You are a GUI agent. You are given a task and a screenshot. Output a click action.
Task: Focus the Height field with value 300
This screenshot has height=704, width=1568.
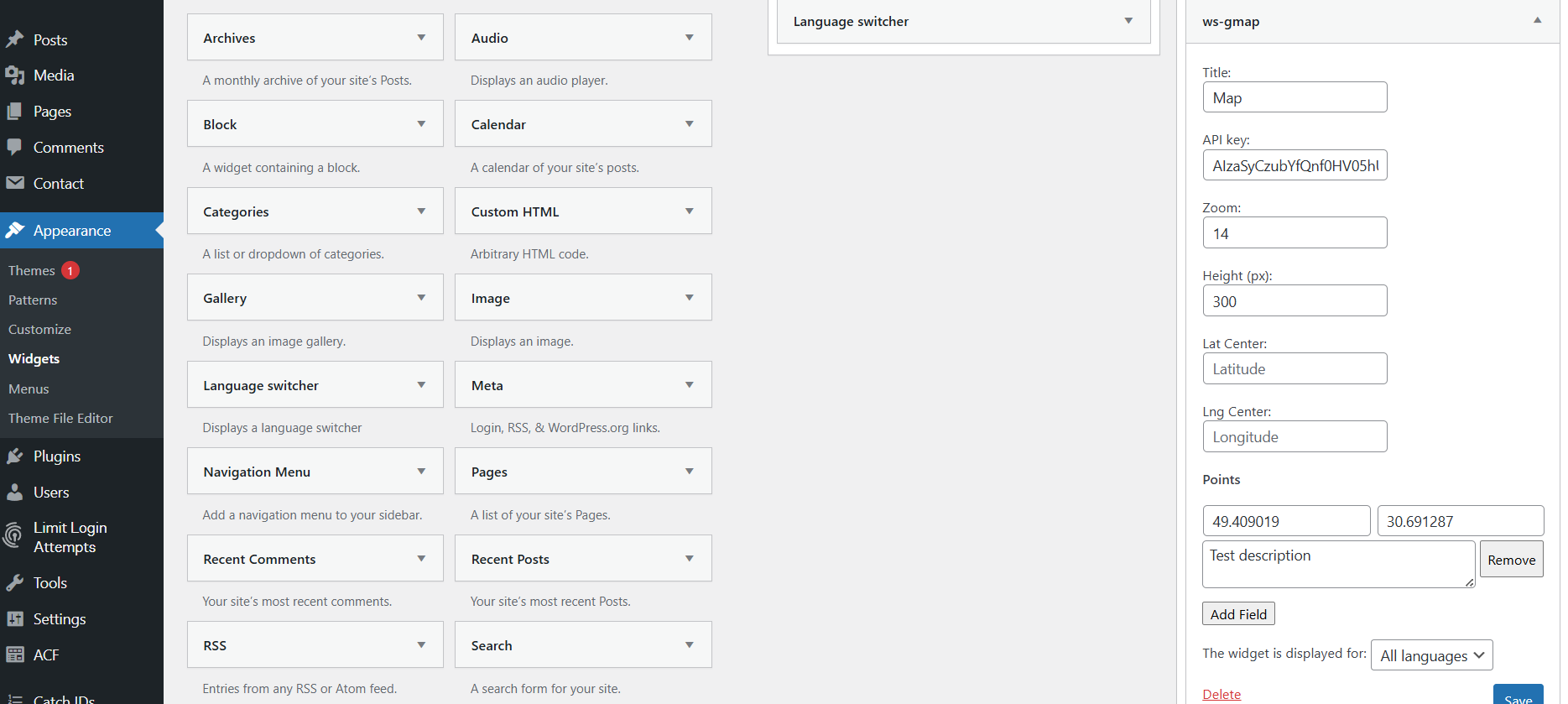[1295, 301]
